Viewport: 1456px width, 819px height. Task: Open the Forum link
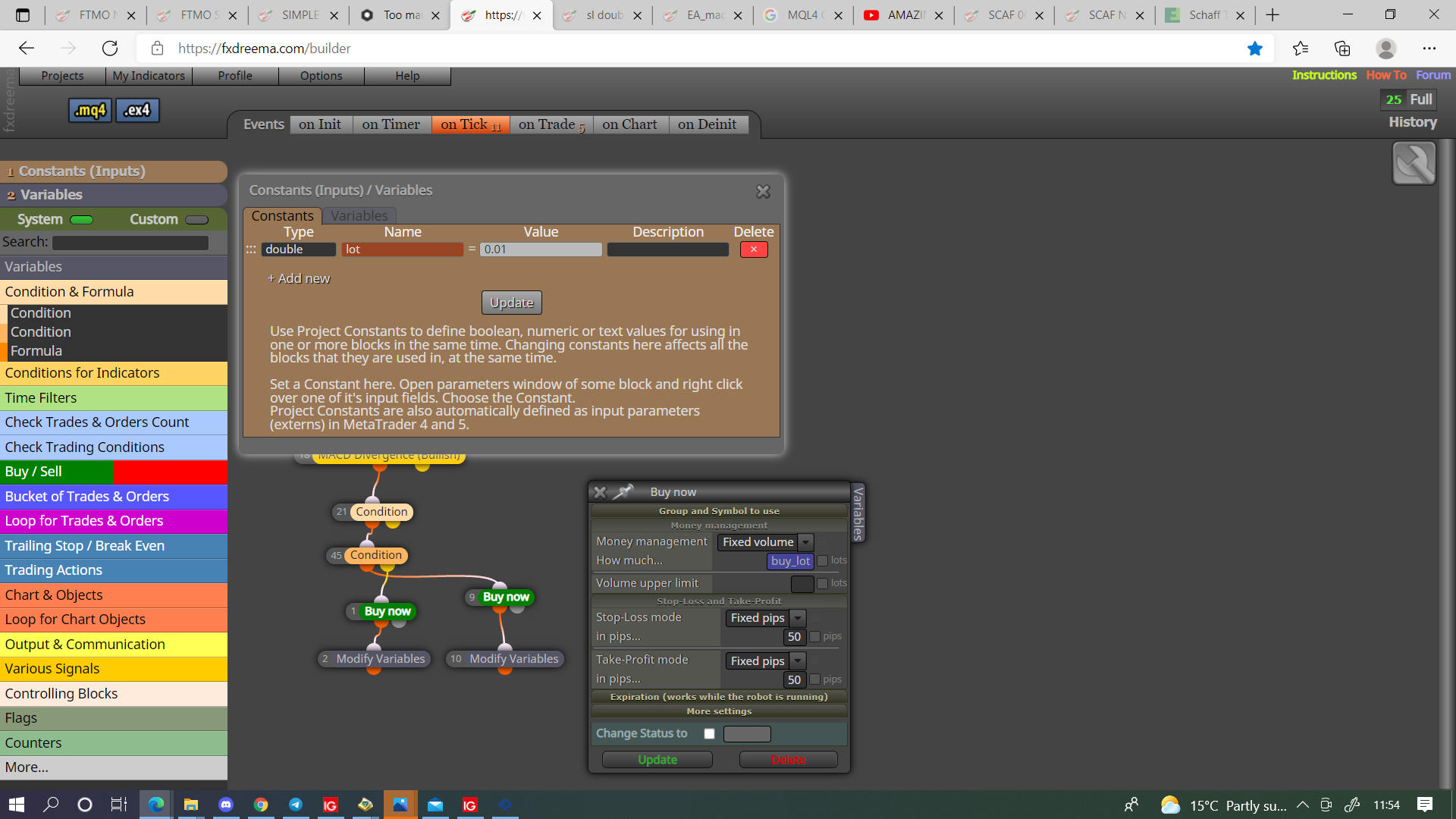(1433, 75)
